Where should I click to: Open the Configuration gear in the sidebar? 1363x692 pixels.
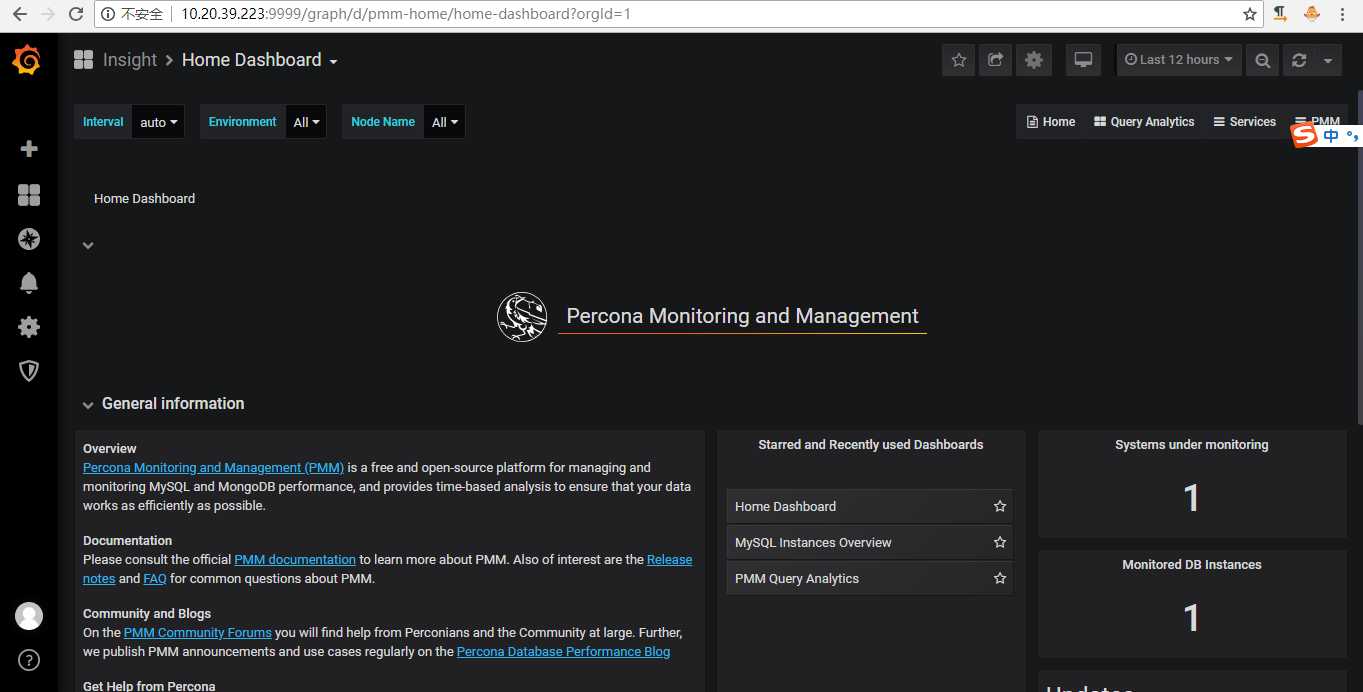(x=29, y=327)
